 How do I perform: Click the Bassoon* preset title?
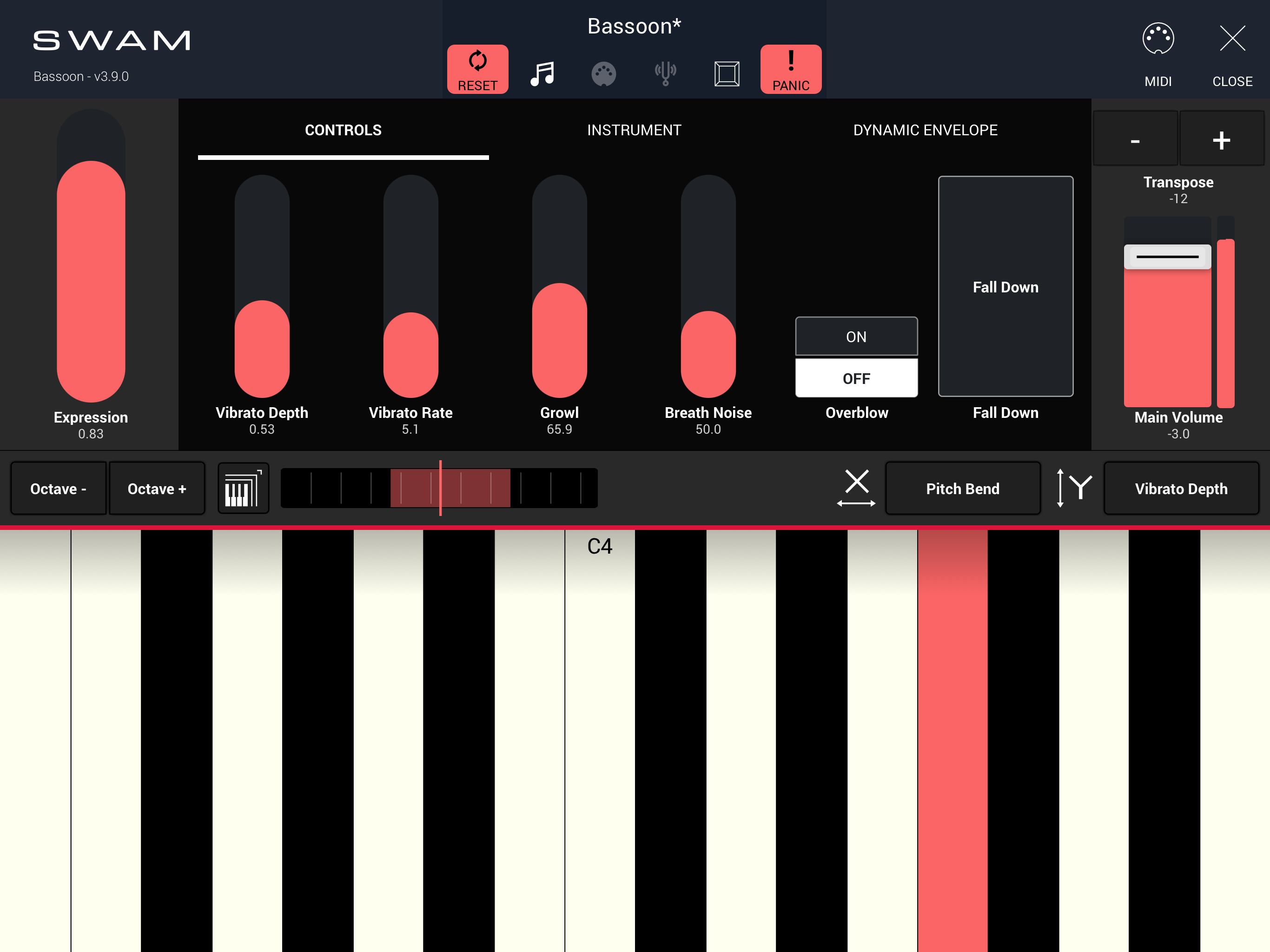click(634, 26)
